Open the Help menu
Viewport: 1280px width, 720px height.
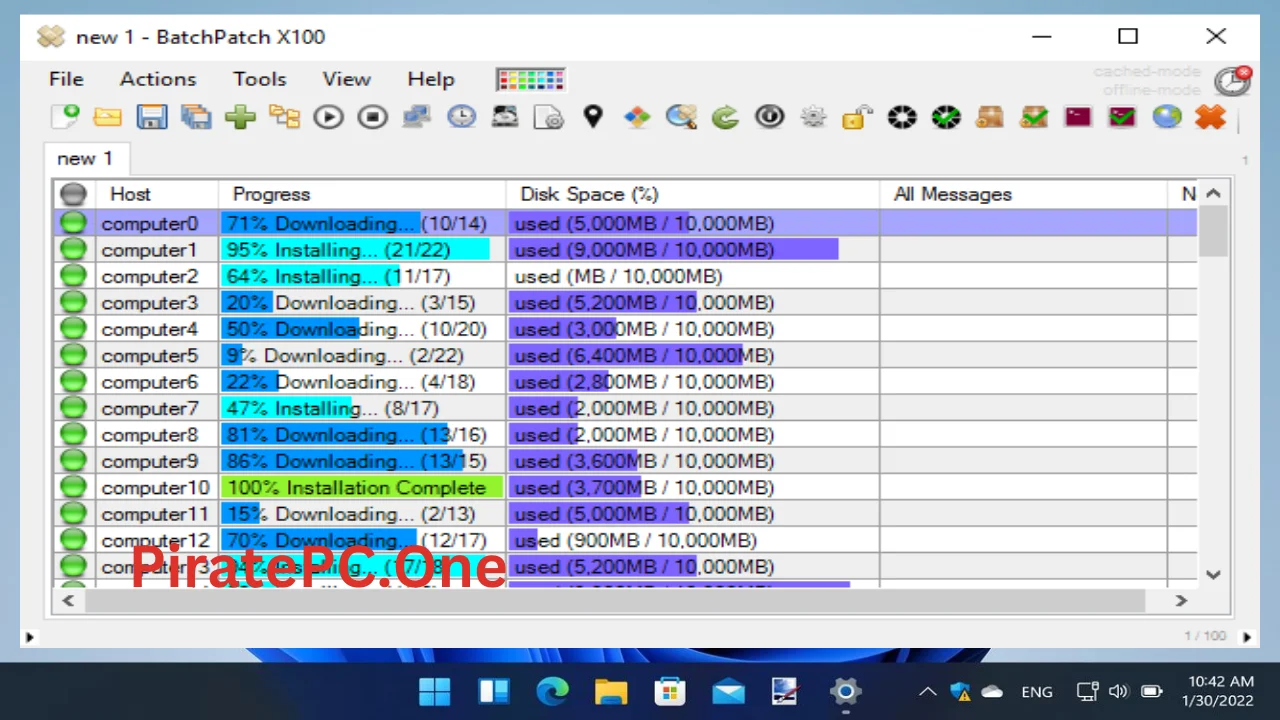click(x=431, y=79)
